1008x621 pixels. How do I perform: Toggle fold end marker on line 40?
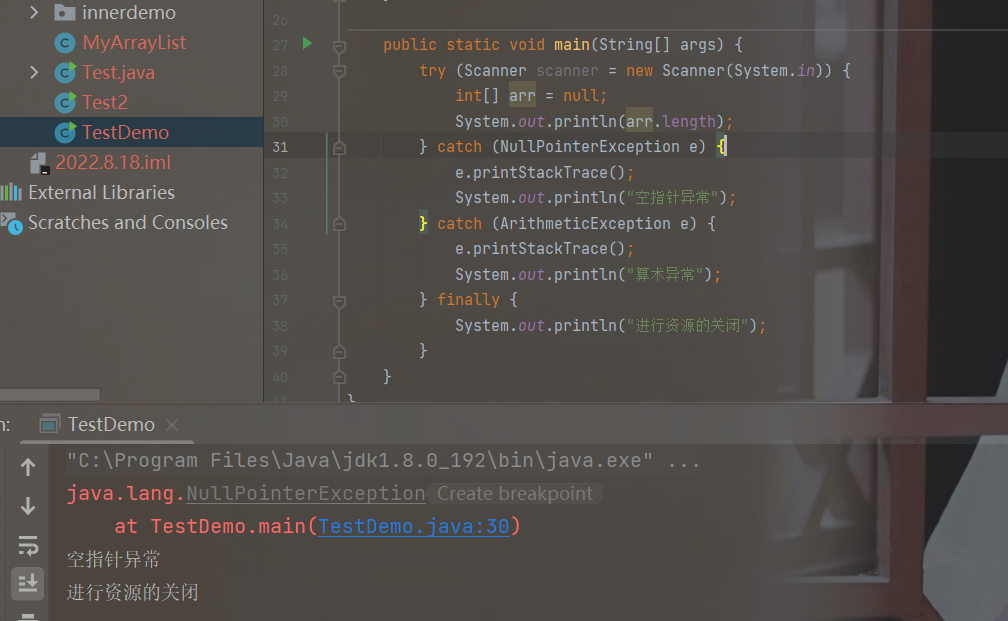click(339, 377)
